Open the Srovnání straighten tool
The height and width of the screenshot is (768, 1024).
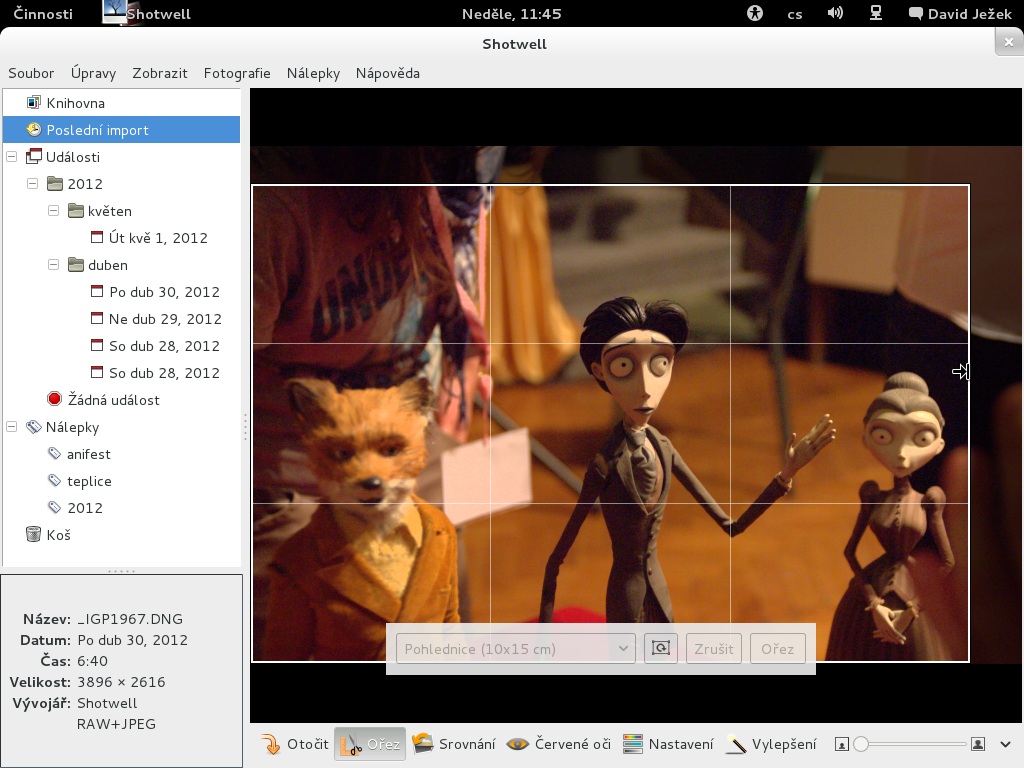[453, 744]
